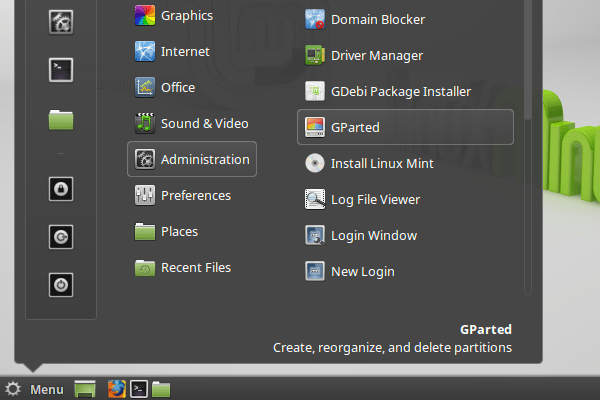This screenshot has height=400, width=600.
Task: Click the GParted application icon
Action: (315, 127)
